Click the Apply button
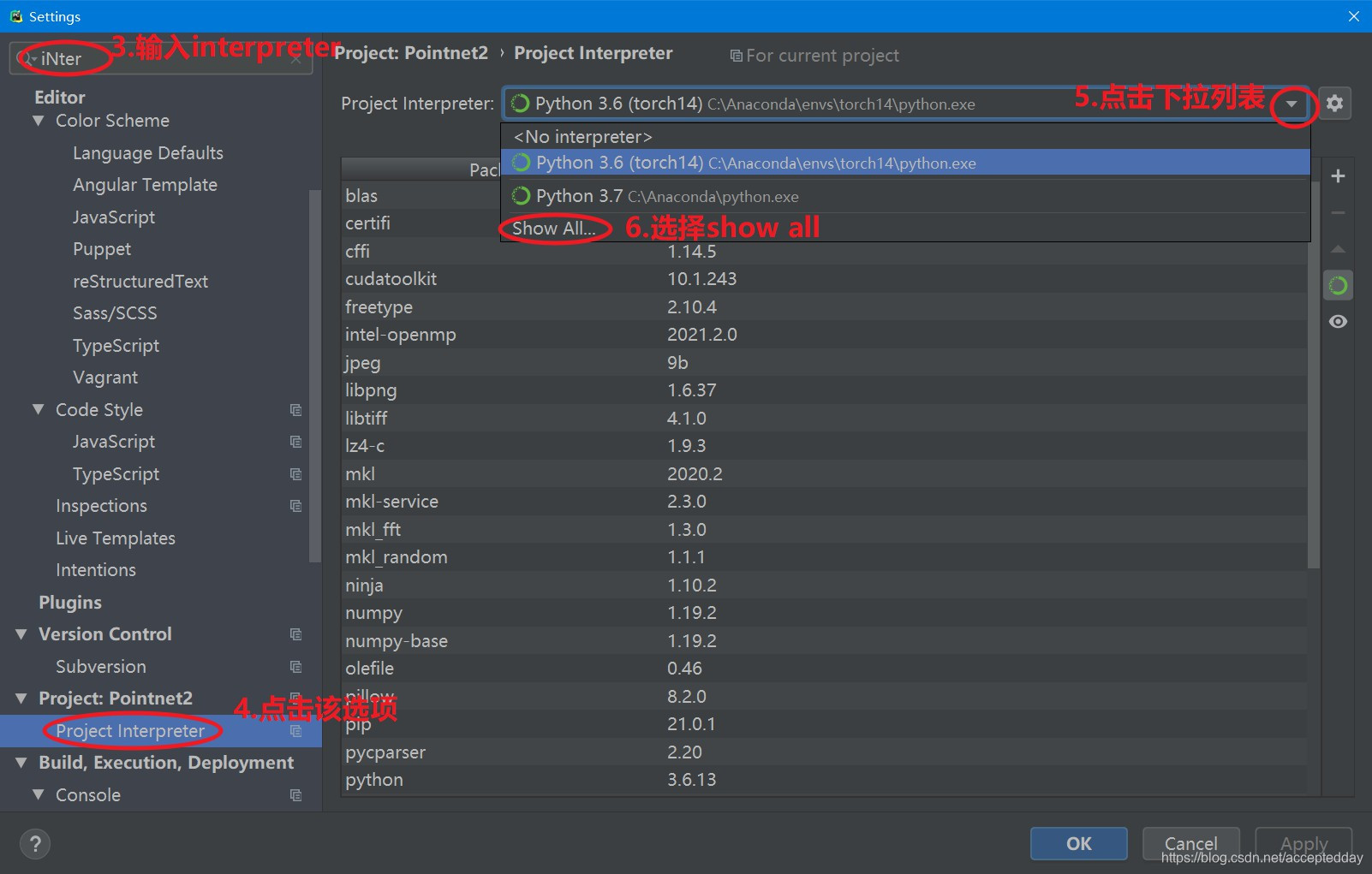The width and height of the screenshot is (1372, 874). [x=1303, y=843]
